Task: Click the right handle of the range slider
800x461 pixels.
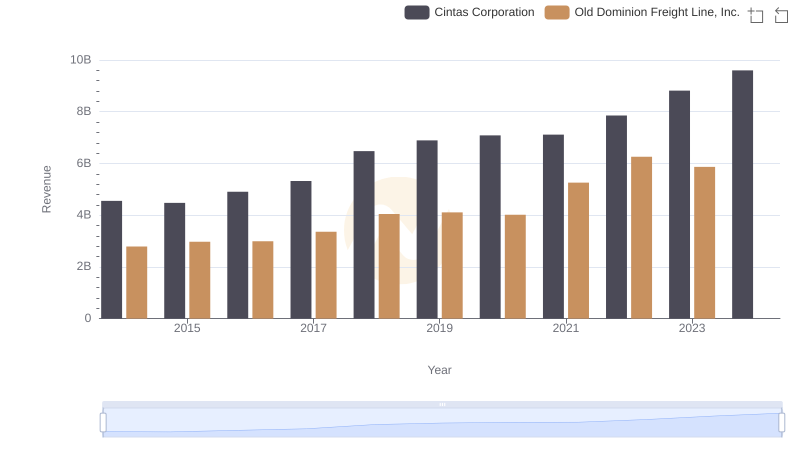Action: point(782,423)
